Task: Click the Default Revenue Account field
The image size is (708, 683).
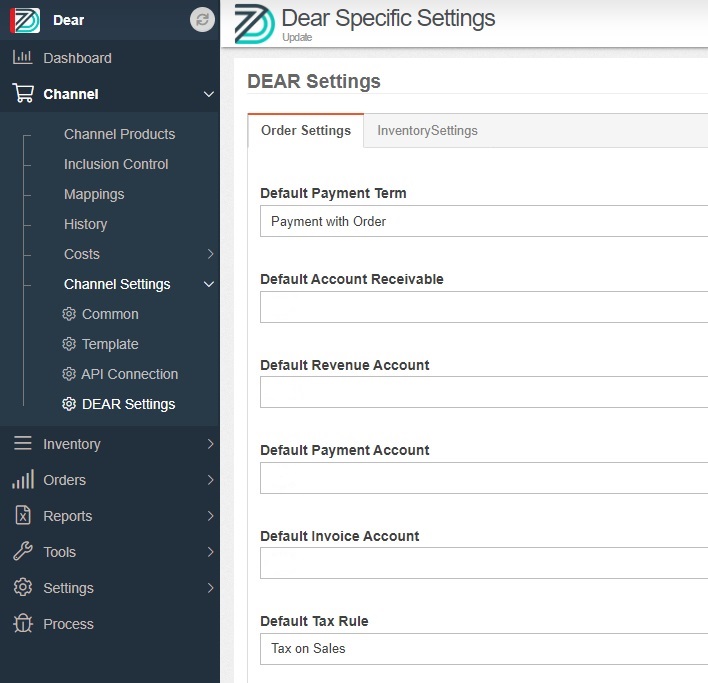Action: point(484,392)
